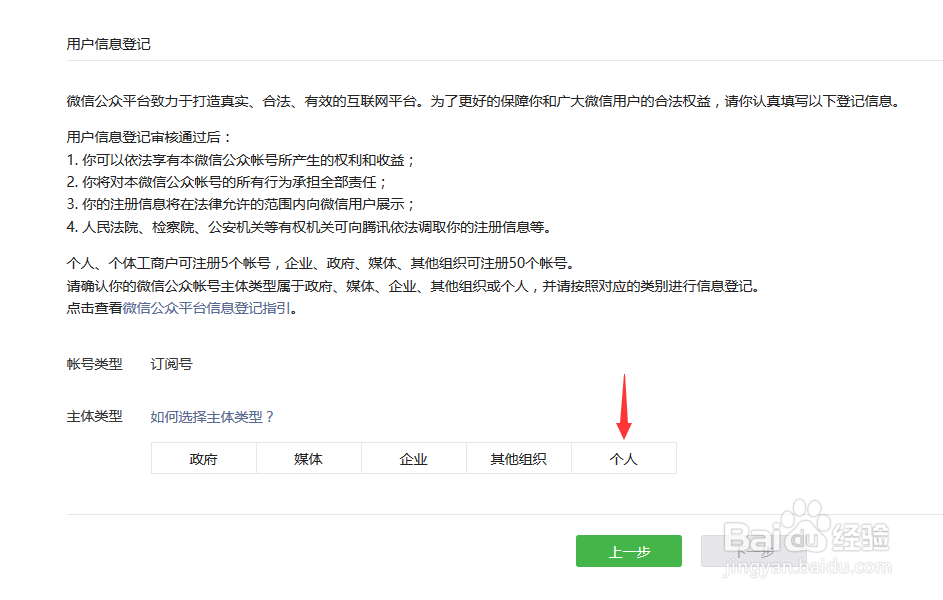Open the 如何选择主体类型 help link
This screenshot has width=943, height=600.
pyautogui.click(x=208, y=416)
